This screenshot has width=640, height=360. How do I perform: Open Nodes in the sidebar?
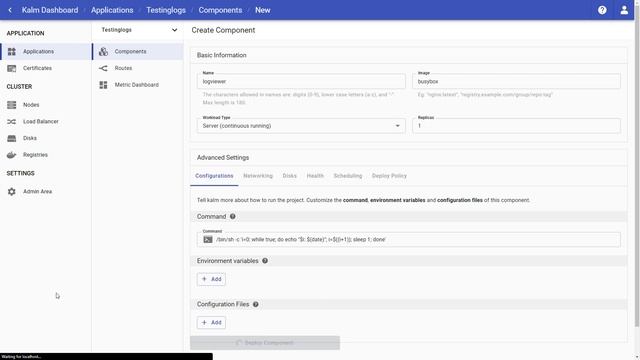coord(31,105)
